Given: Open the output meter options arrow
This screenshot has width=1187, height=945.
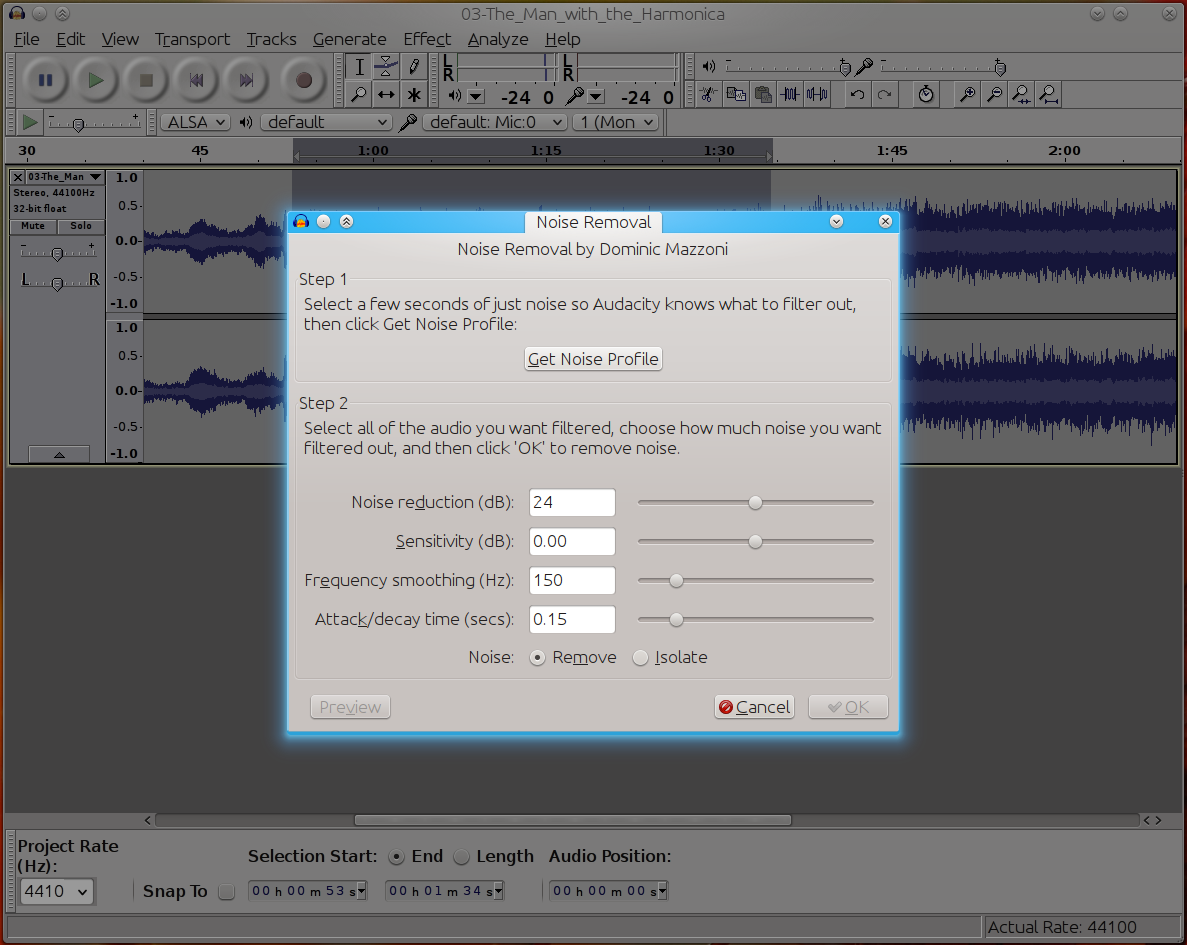Looking at the screenshot, I should (475, 96).
